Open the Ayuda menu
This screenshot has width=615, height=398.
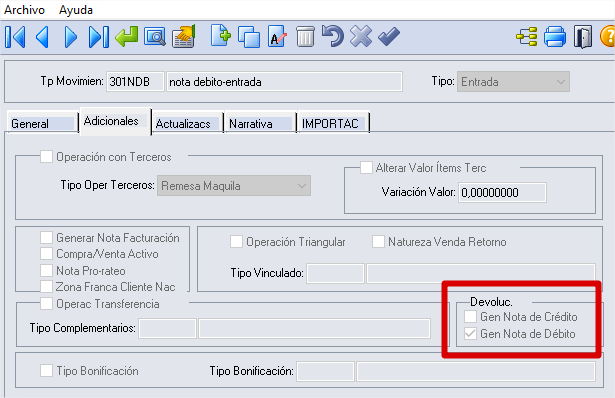(x=76, y=9)
